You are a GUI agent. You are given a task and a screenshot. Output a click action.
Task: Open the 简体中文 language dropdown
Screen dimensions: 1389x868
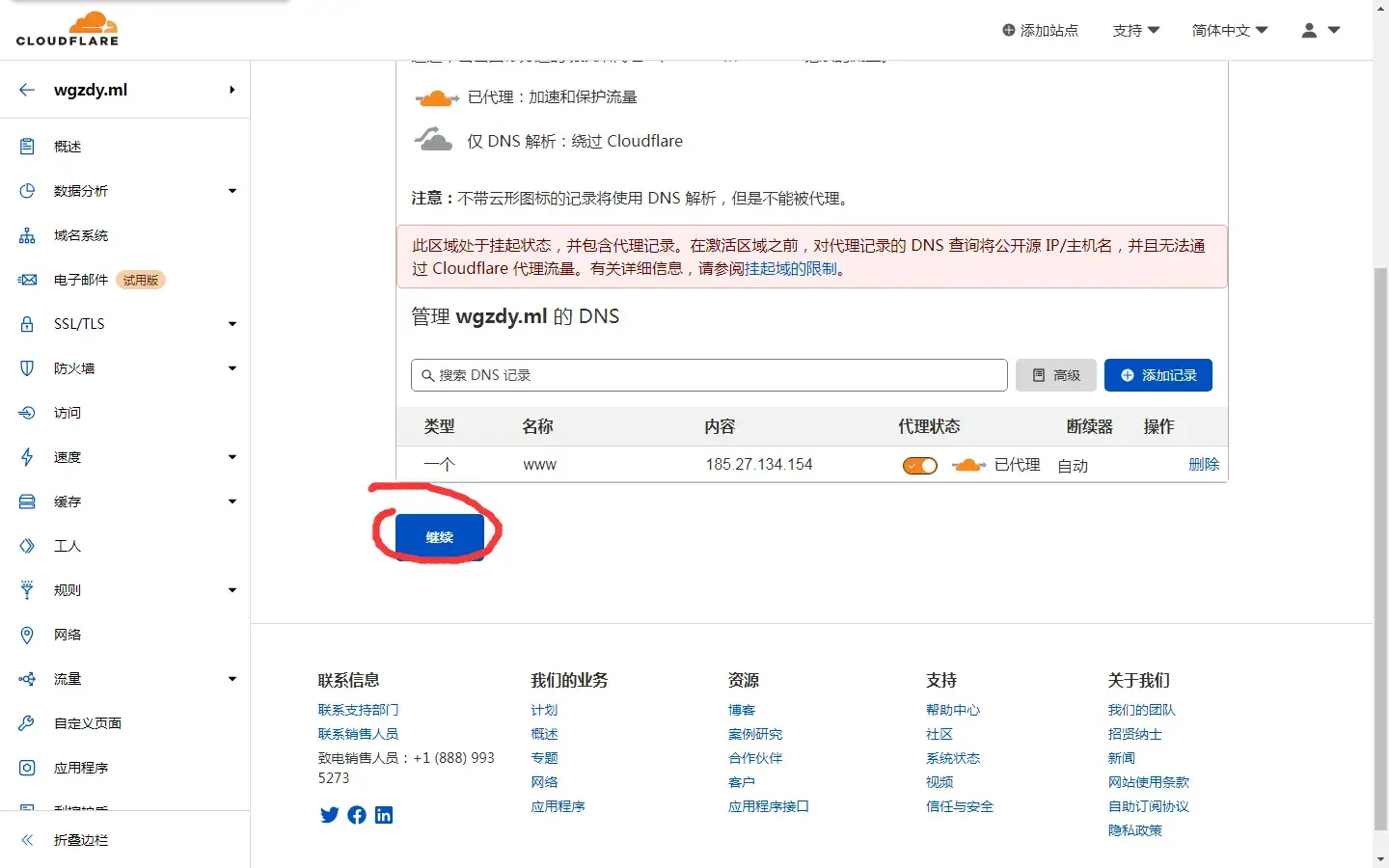click(x=1230, y=31)
